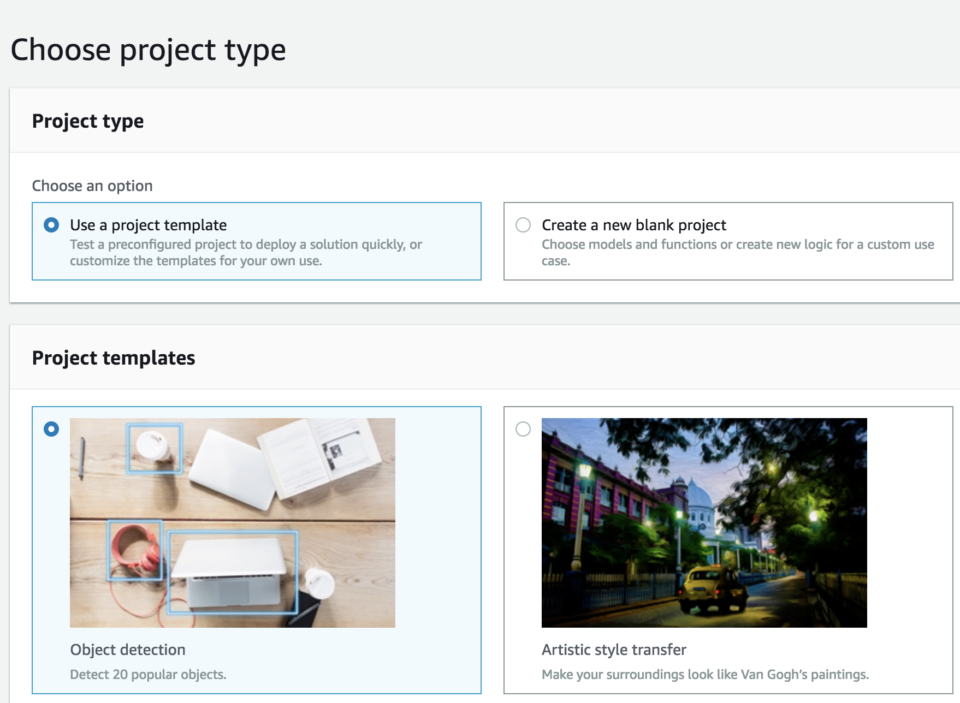Click the 'Choose project type' page title

click(x=148, y=50)
